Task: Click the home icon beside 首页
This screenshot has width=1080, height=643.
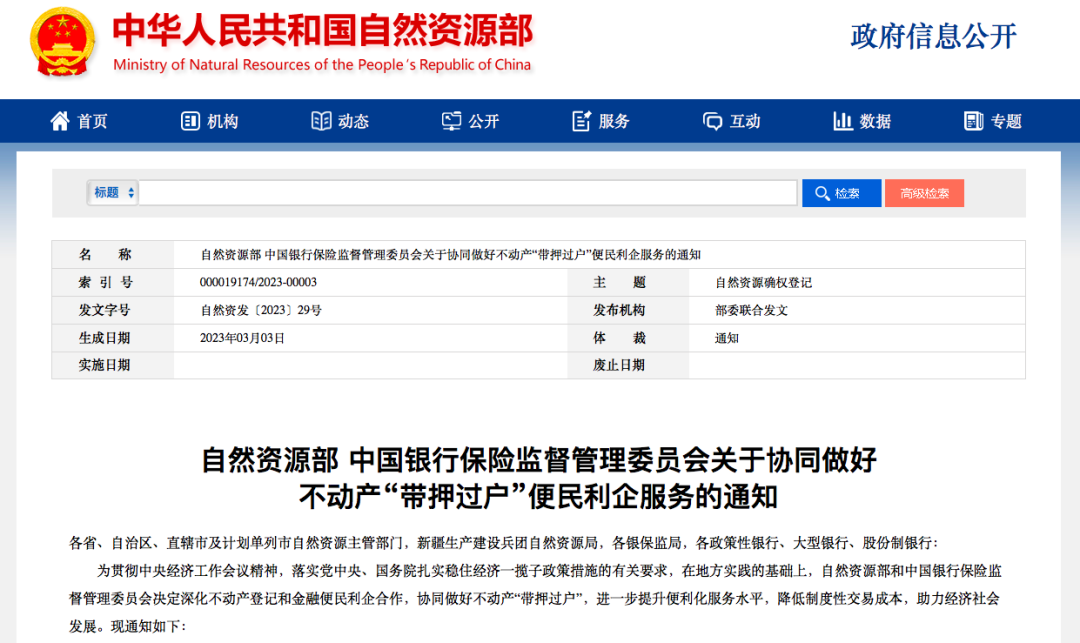Action: [58, 120]
